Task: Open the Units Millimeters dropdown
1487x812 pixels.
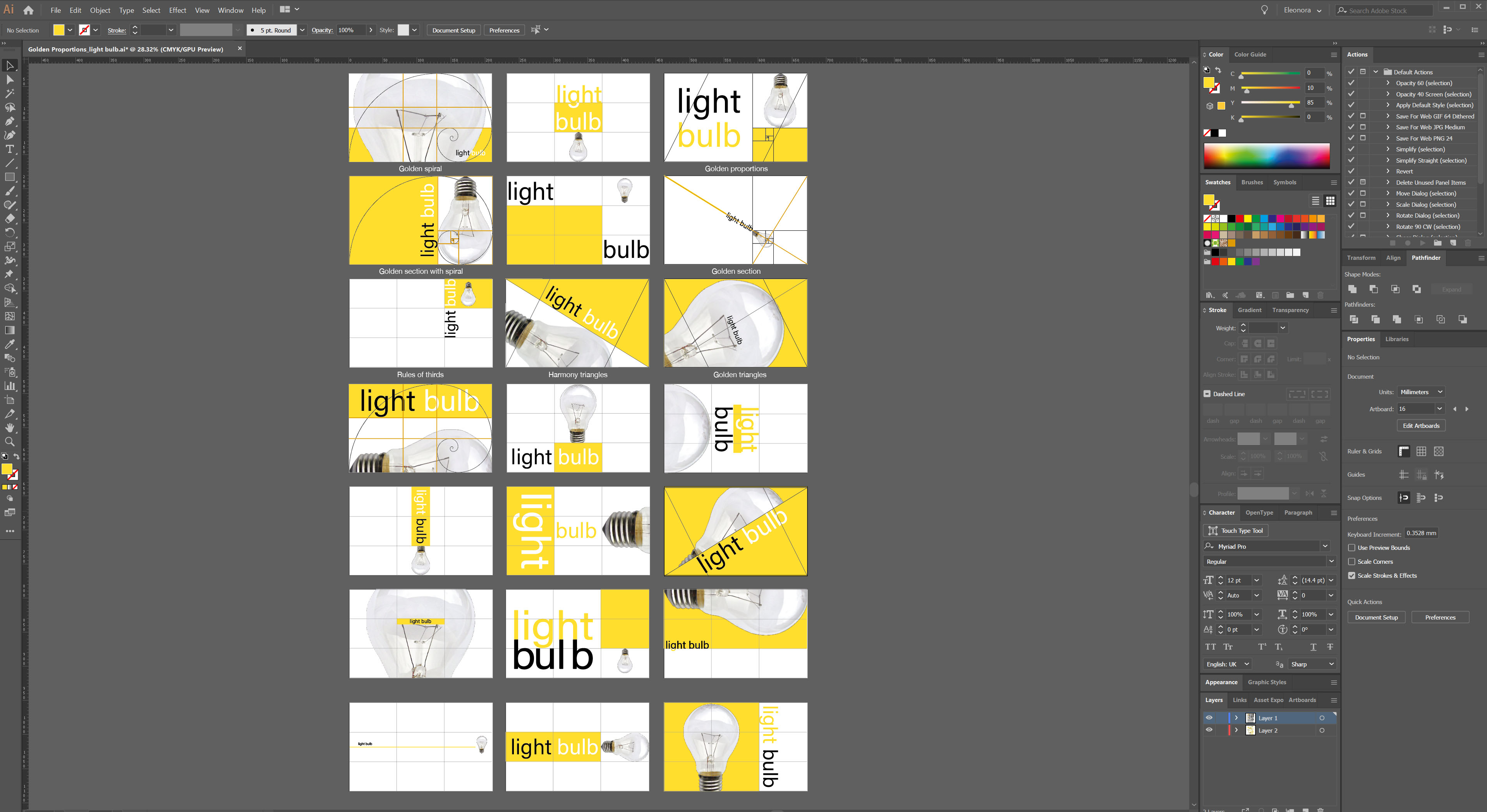Action: [1421, 392]
